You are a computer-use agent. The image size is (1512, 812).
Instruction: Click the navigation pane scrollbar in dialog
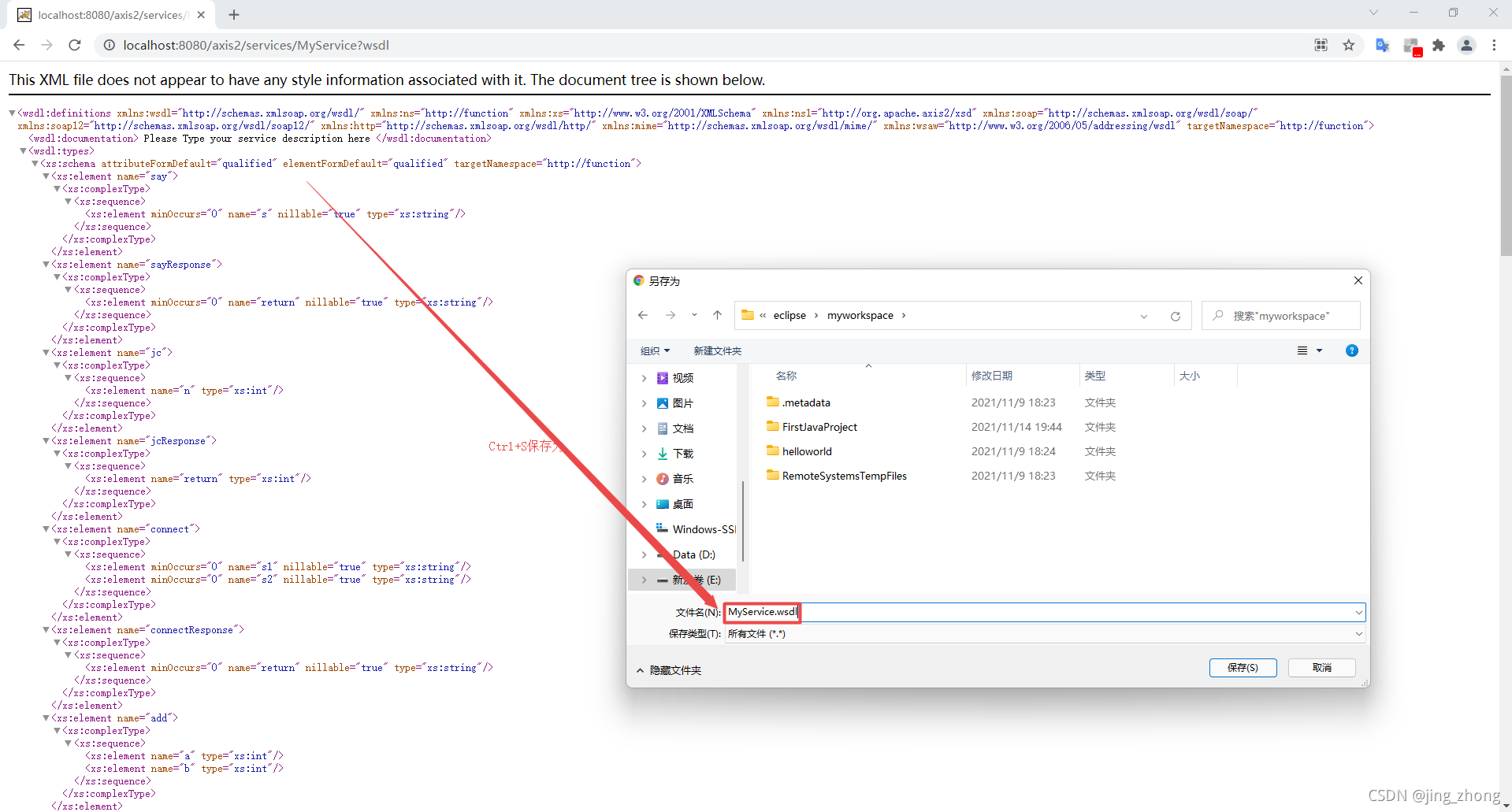pos(743,521)
